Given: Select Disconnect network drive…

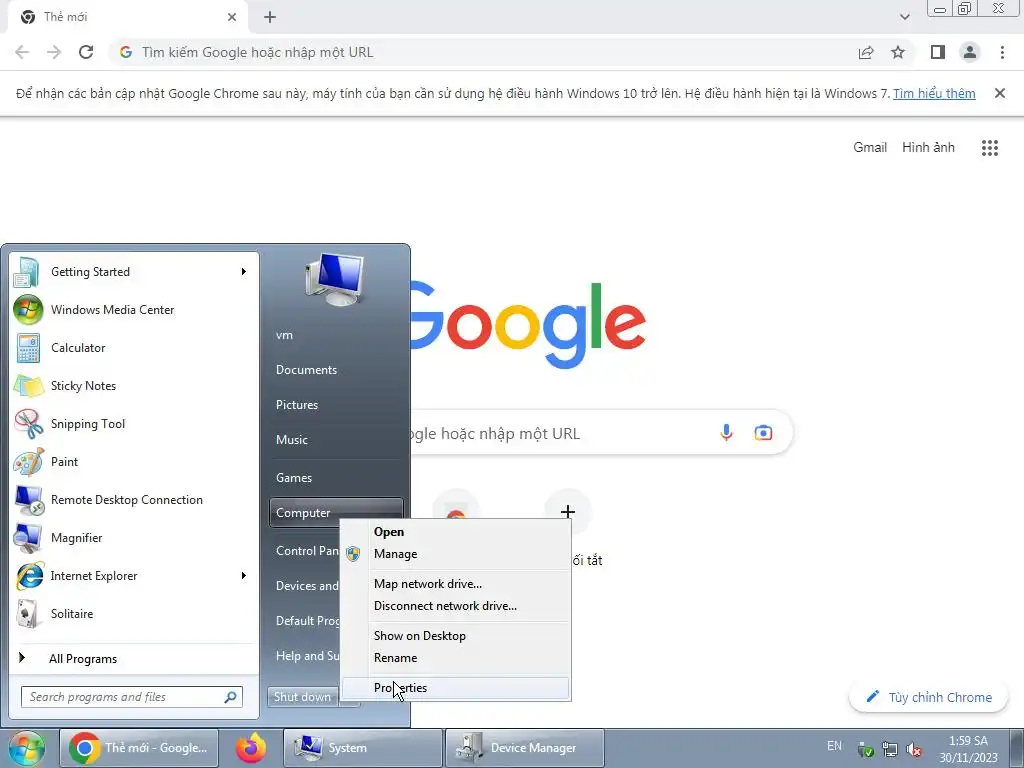Looking at the screenshot, I should (455, 606).
